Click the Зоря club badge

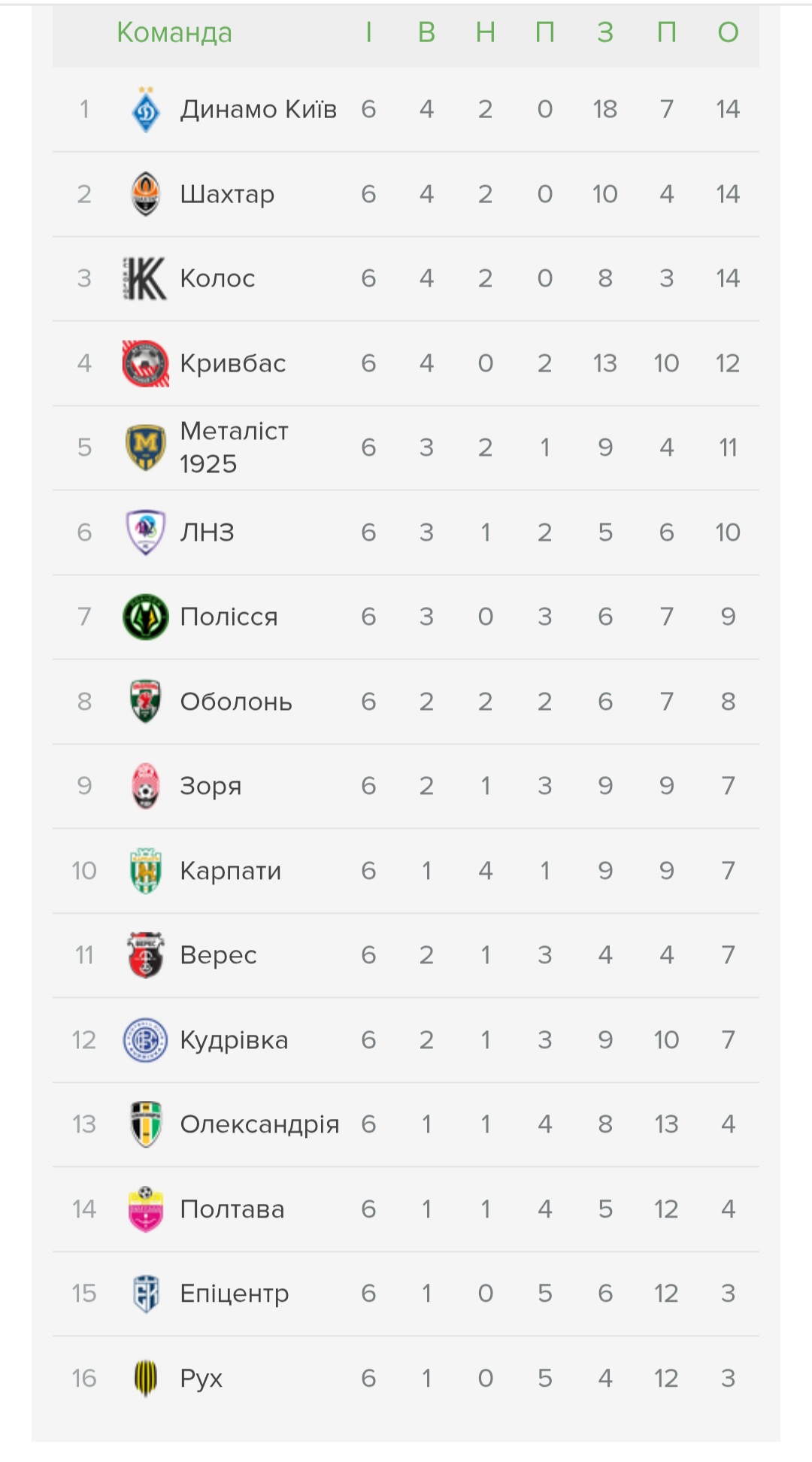pos(145,786)
